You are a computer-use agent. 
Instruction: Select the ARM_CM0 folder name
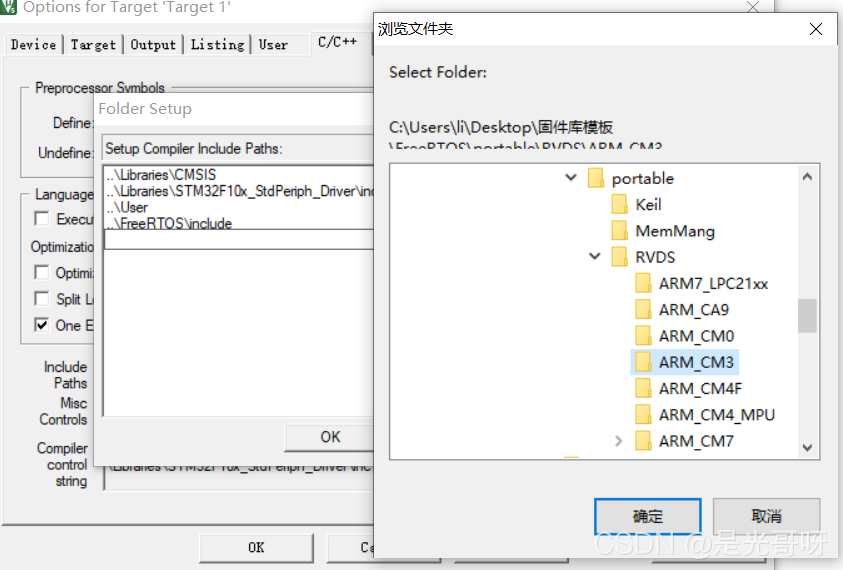click(697, 337)
